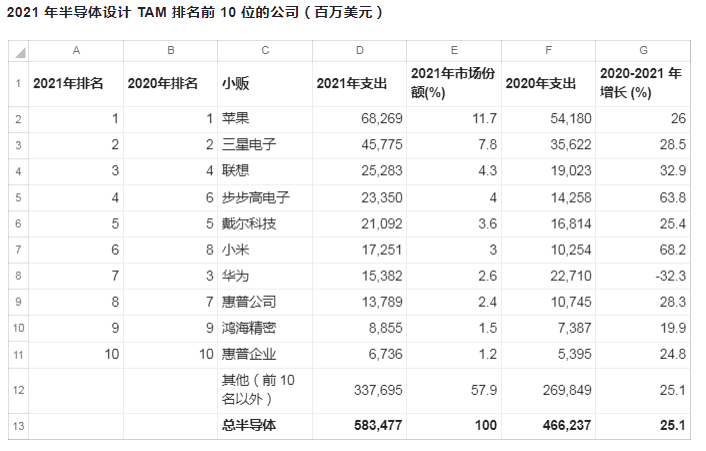Select the 步步高电子 cell
The height and width of the screenshot is (451, 706).
[x=264, y=197]
